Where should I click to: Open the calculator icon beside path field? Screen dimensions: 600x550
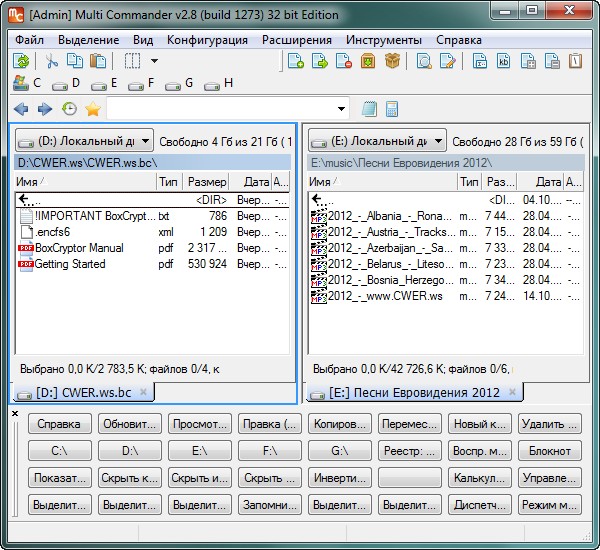pos(393,109)
